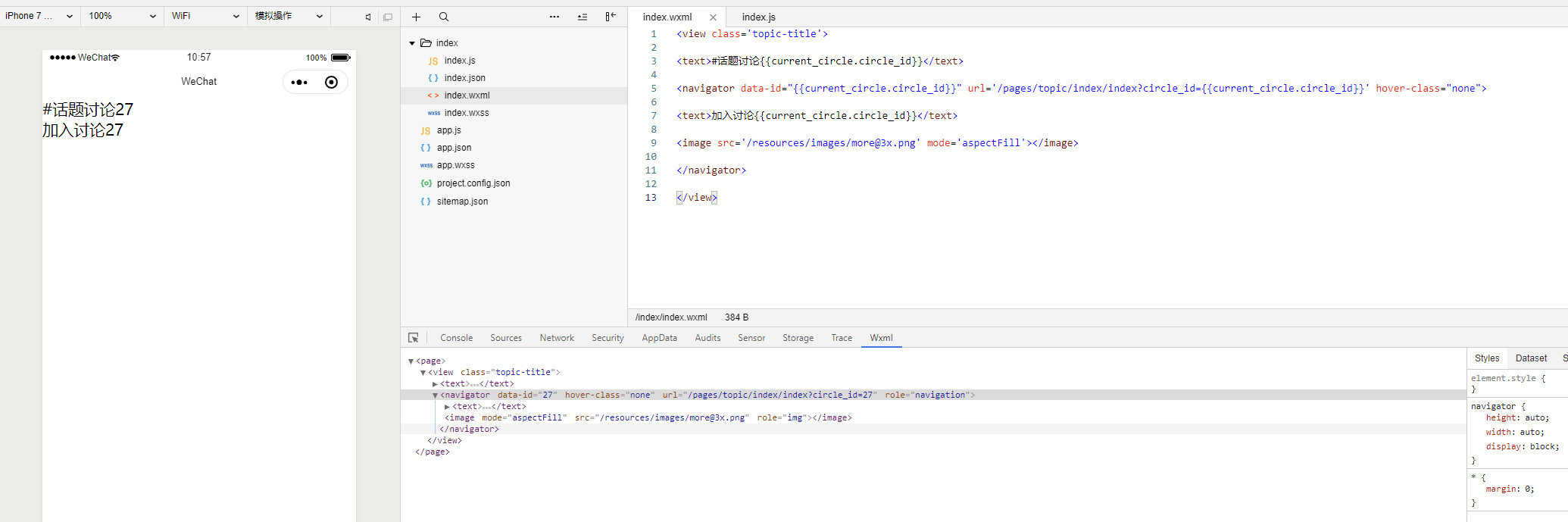Open file search with the magnifier icon
This screenshot has width=1568, height=522.
click(444, 17)
